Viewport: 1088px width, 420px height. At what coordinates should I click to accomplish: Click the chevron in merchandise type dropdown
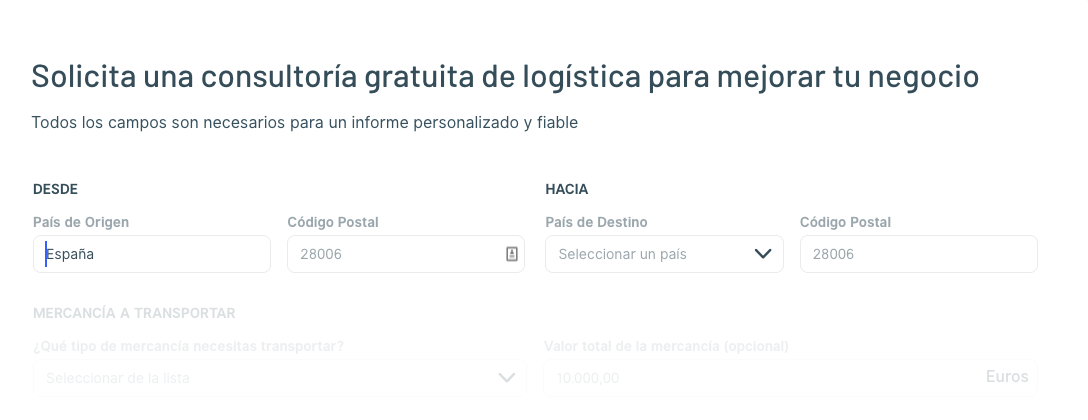pos(507,378)
